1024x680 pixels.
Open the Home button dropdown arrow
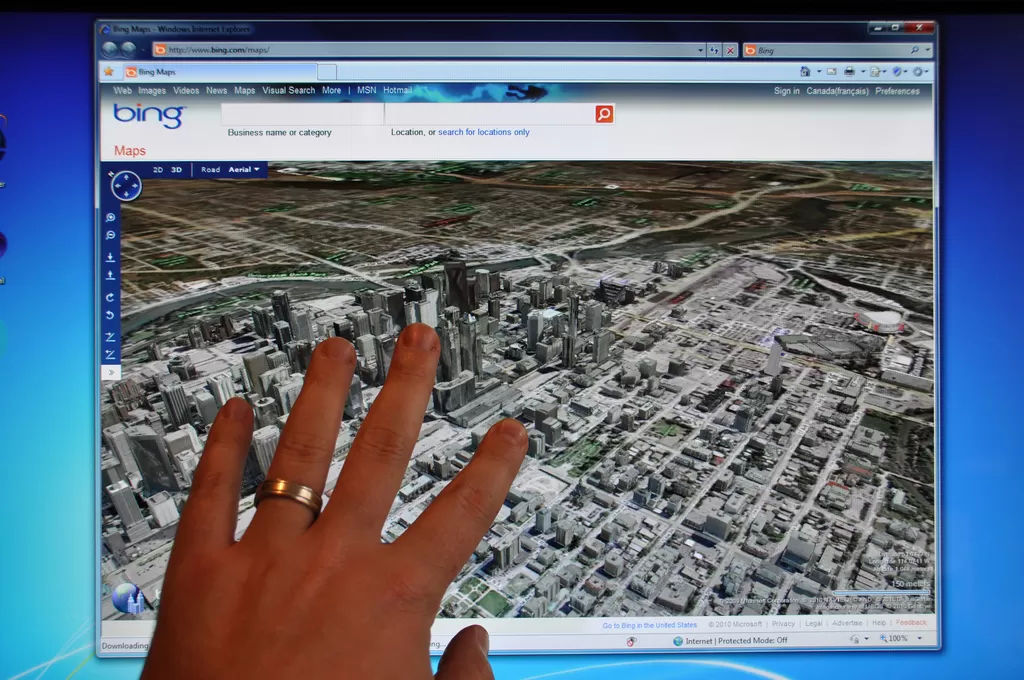(x=819, y=71)
